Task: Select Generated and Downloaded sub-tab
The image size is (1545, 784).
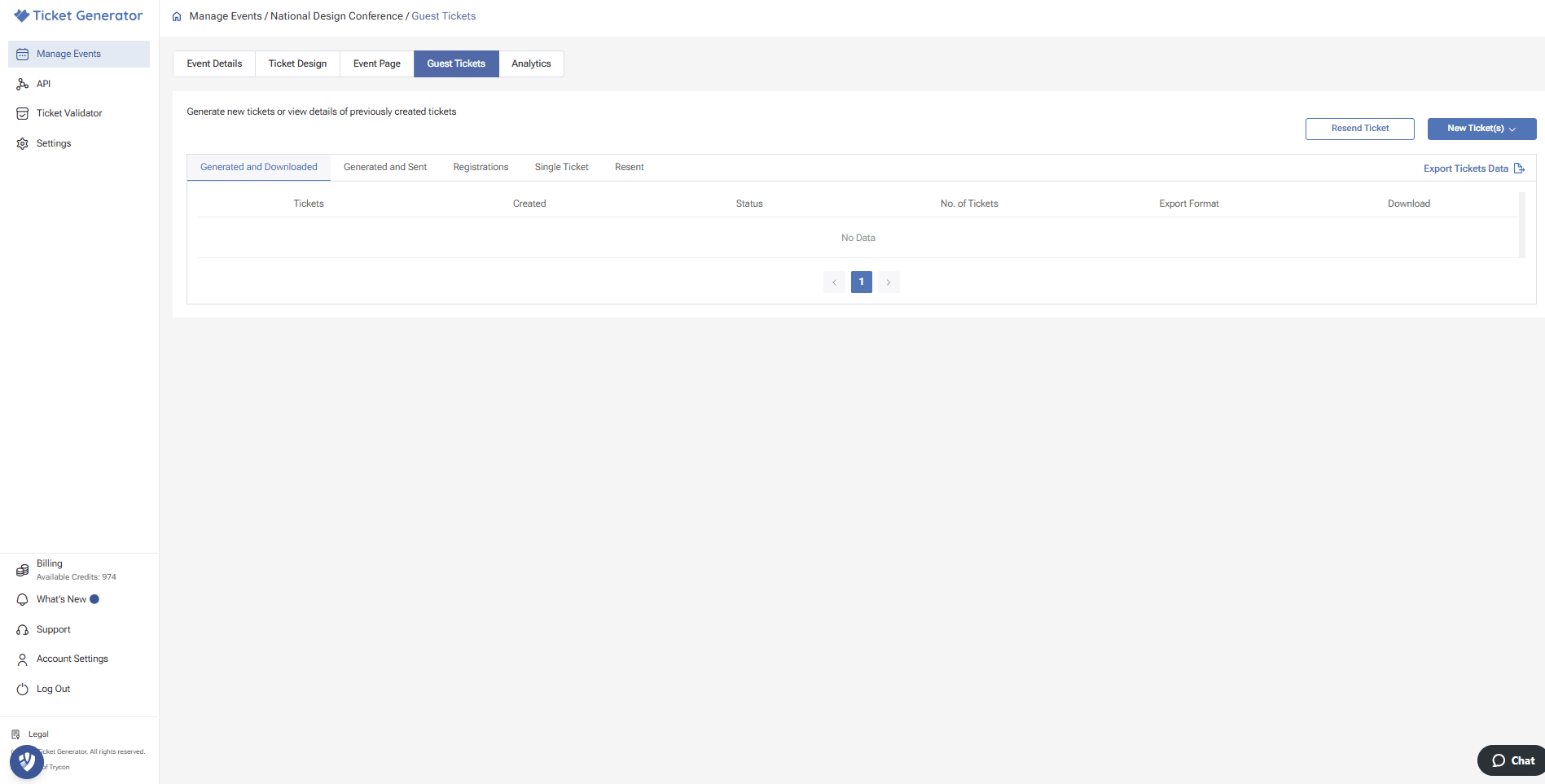Action: pyautogui.click(x=259, y=167)
